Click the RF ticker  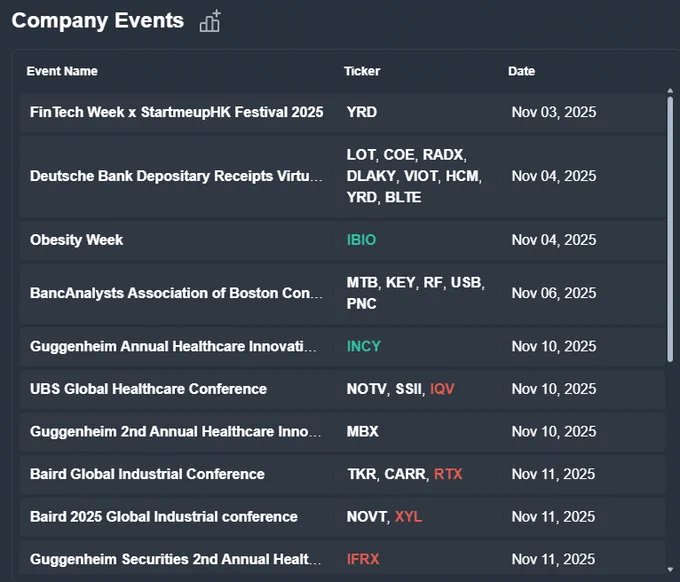[x=433, y=283]
